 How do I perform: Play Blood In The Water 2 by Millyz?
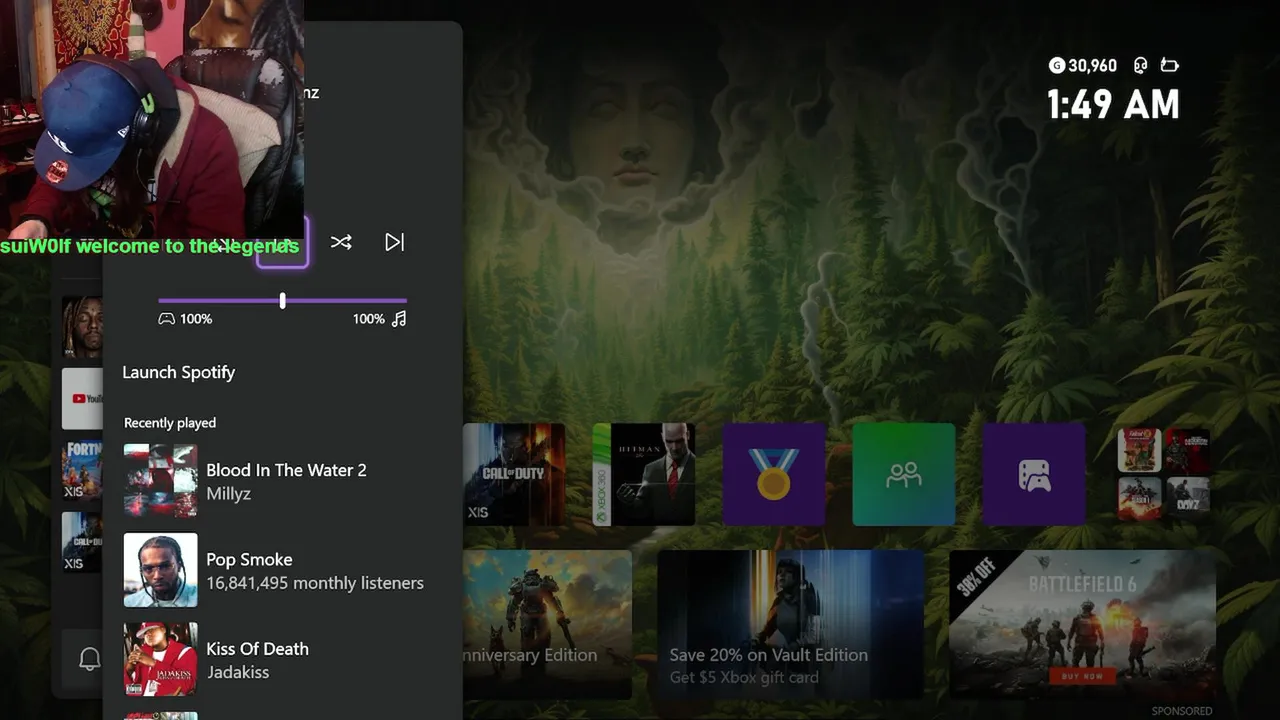(x=282, y=481)
